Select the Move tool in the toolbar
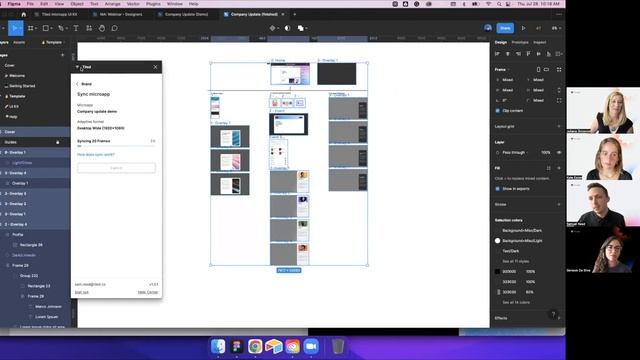Screen dimensions: 640x360 point(15,28)
